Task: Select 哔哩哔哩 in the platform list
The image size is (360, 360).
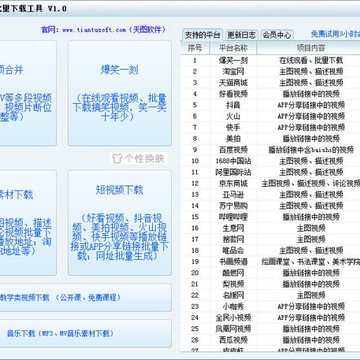Action: tap(233, 217)
